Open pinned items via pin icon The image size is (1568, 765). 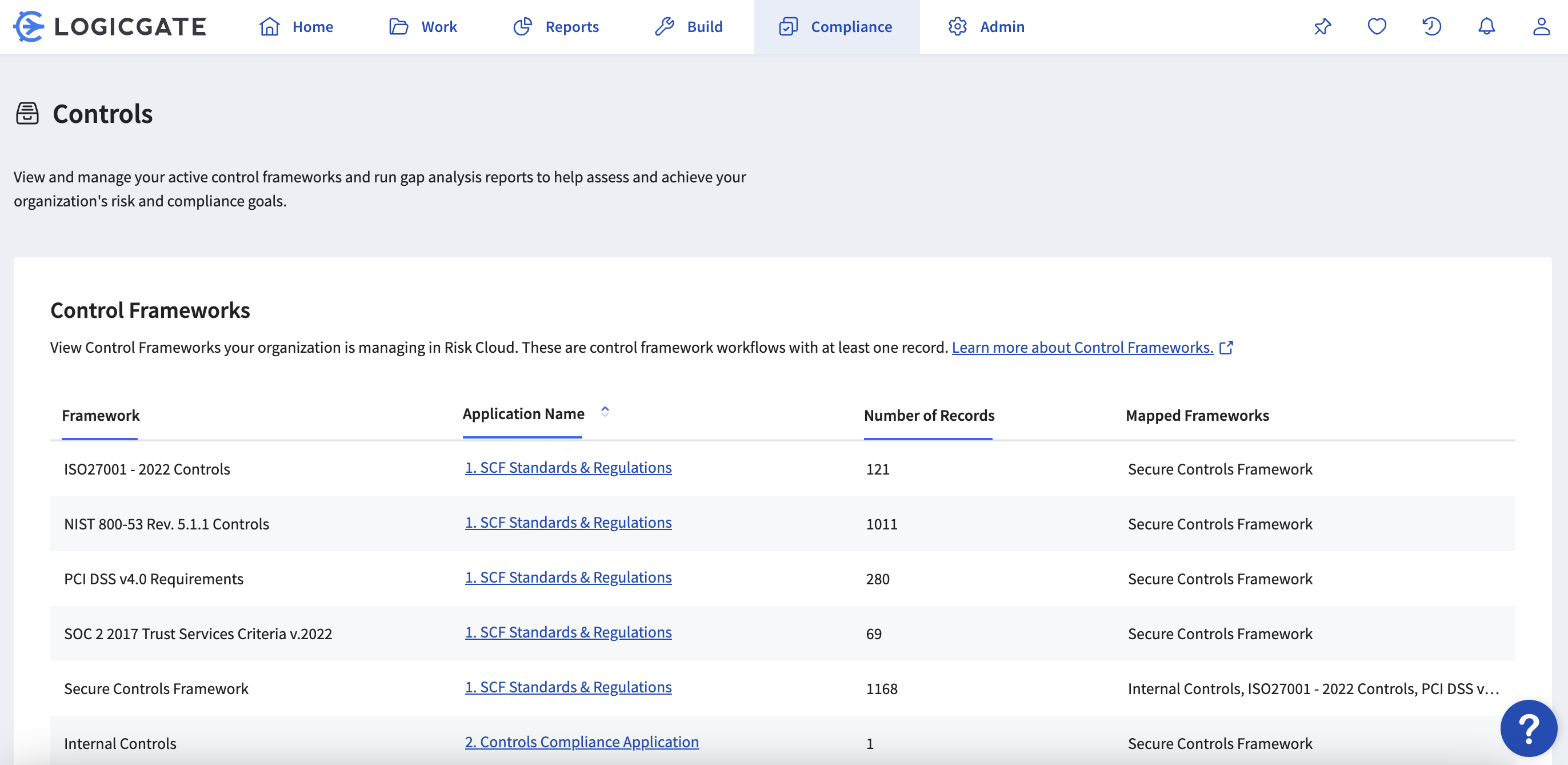tap(1322, 26)
